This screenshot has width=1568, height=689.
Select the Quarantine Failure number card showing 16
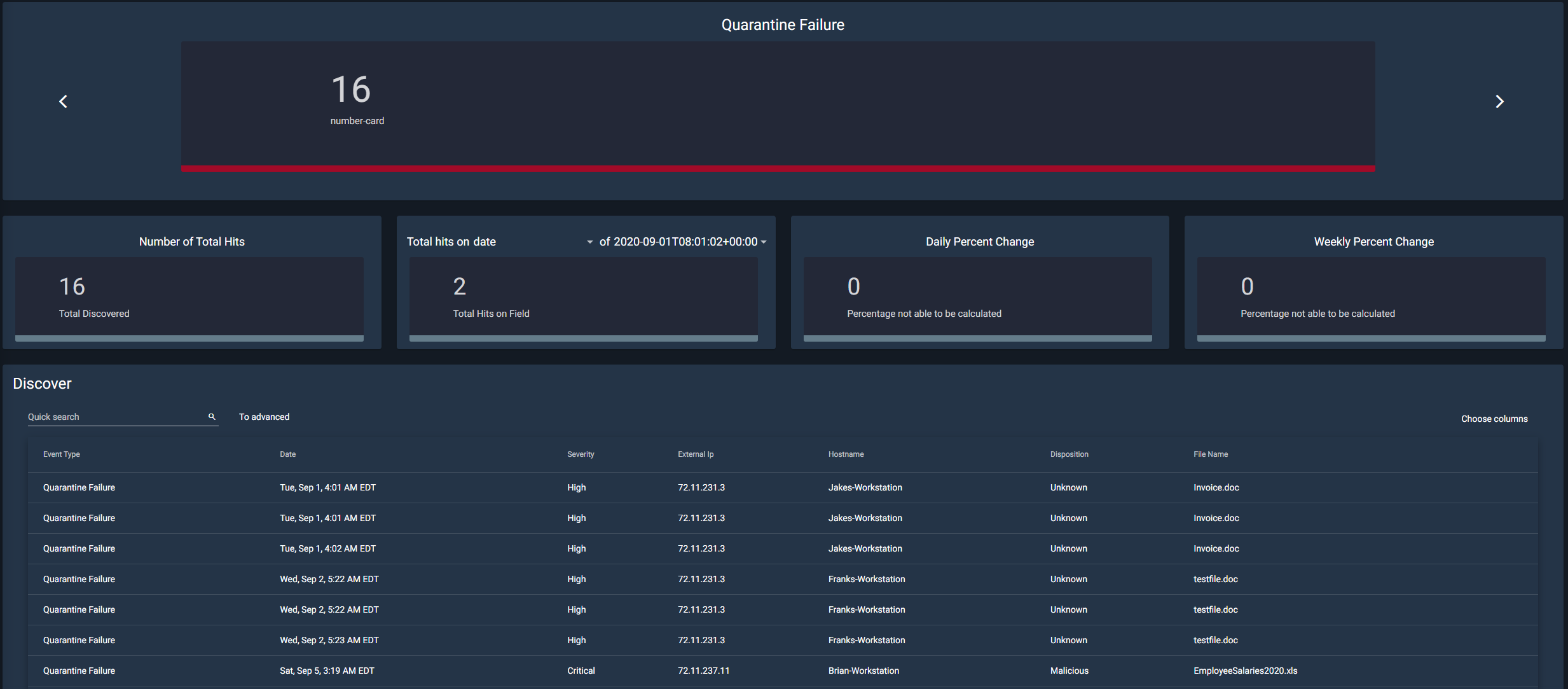click(x=778, y=106)
